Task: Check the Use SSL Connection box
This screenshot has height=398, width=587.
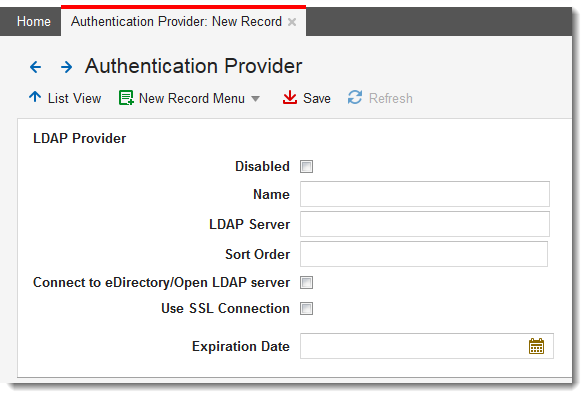Action: click(x=306, y=309)
